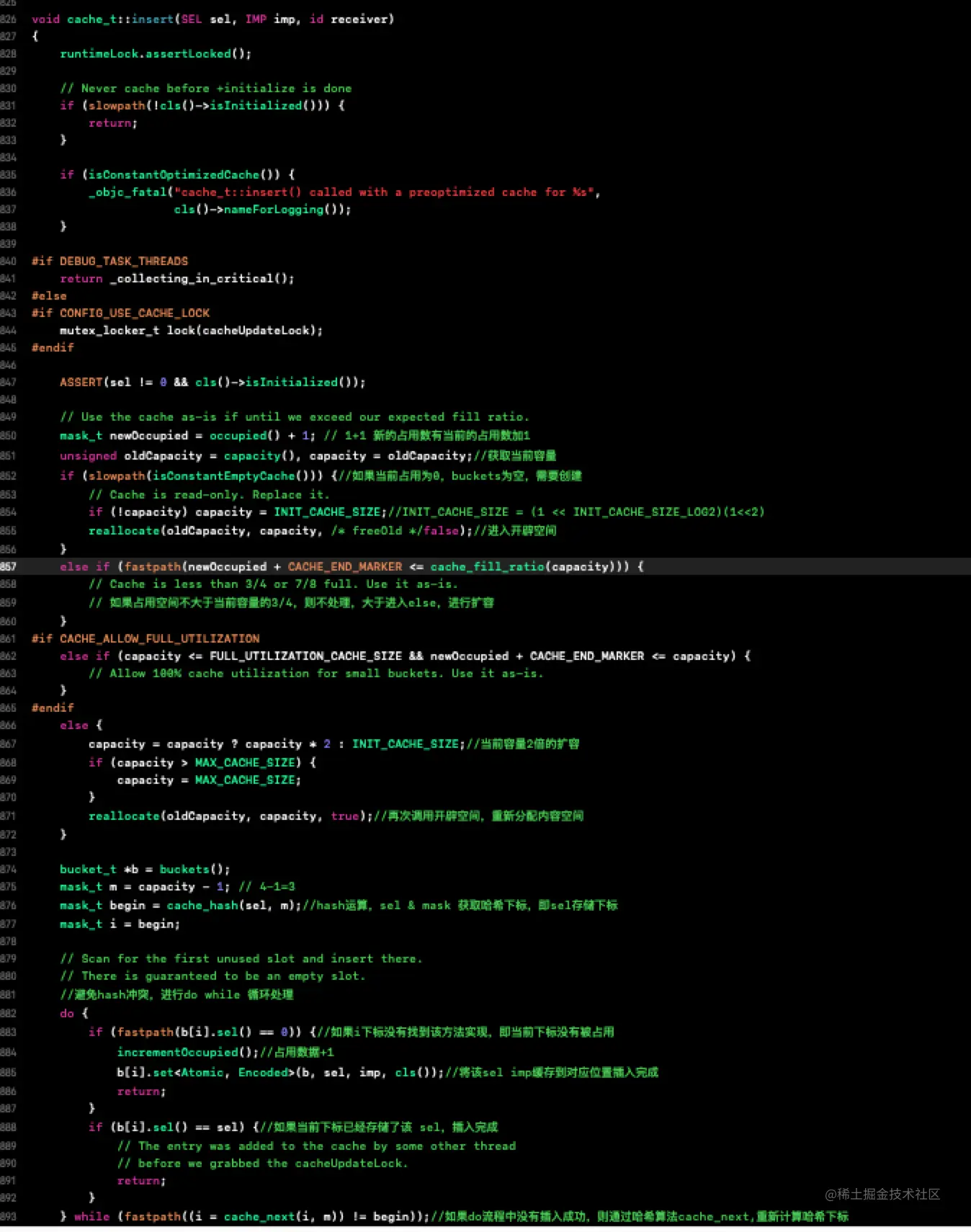Click the comment 'Never cache before +initialize is done'

coord(206,88)
